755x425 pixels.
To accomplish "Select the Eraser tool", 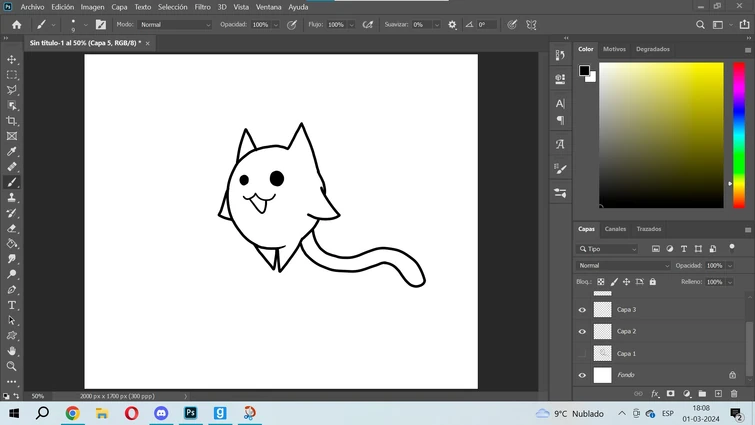I will point(12,229).
